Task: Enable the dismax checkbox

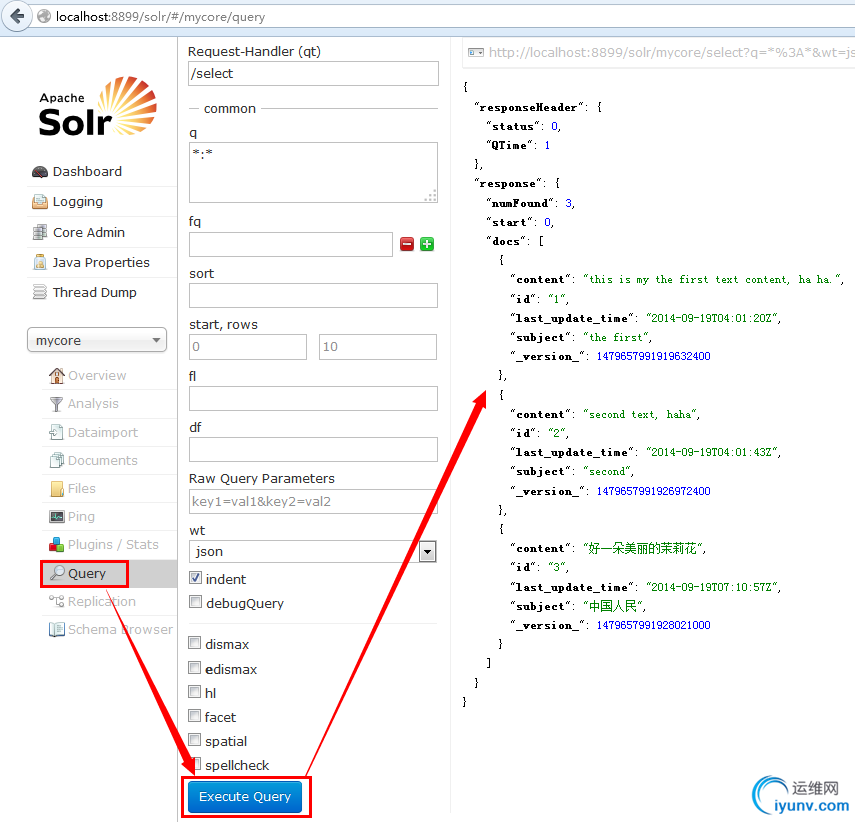Action: tap(195, 643)
